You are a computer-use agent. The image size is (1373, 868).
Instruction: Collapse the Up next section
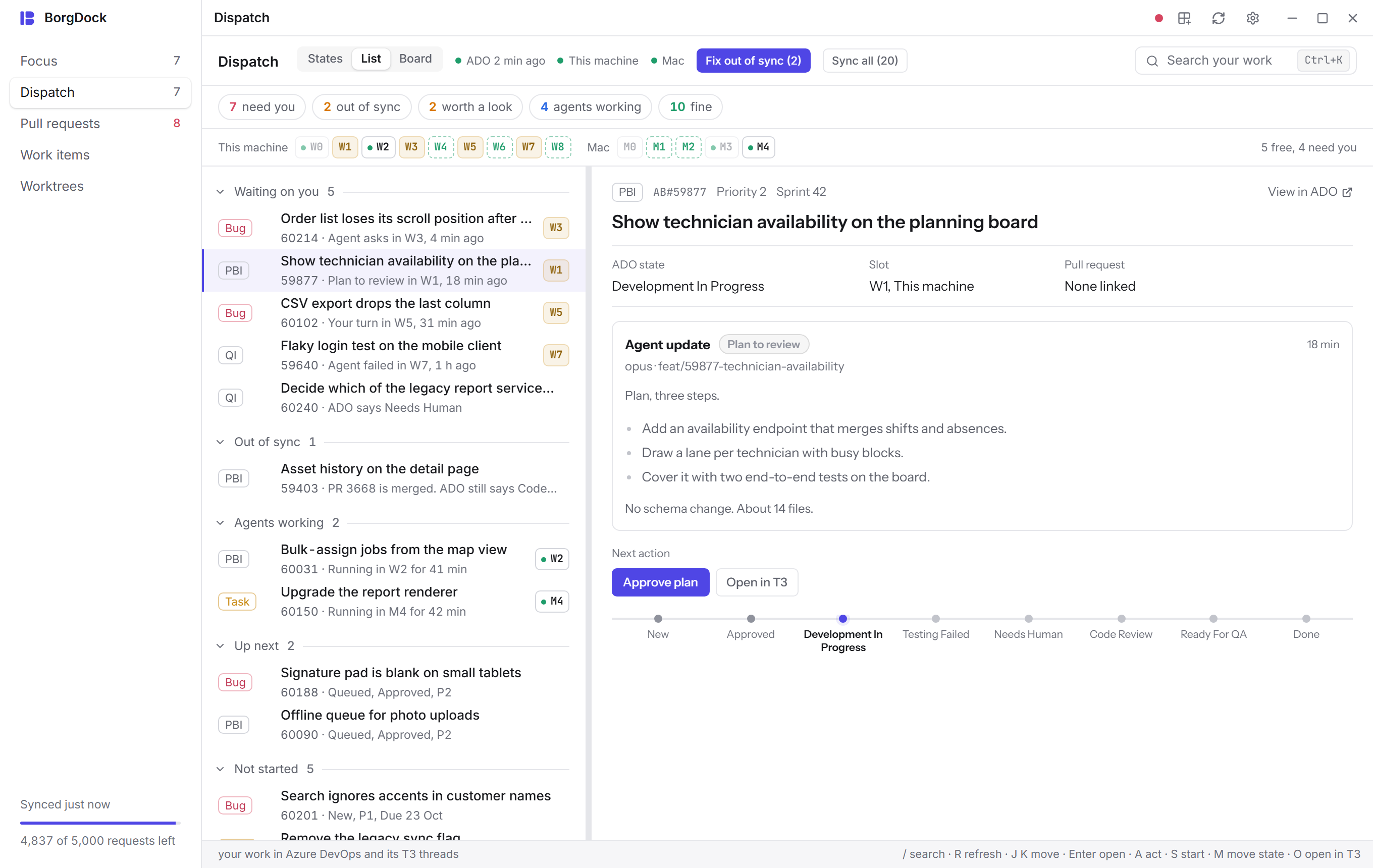click(x=220, y=646)
